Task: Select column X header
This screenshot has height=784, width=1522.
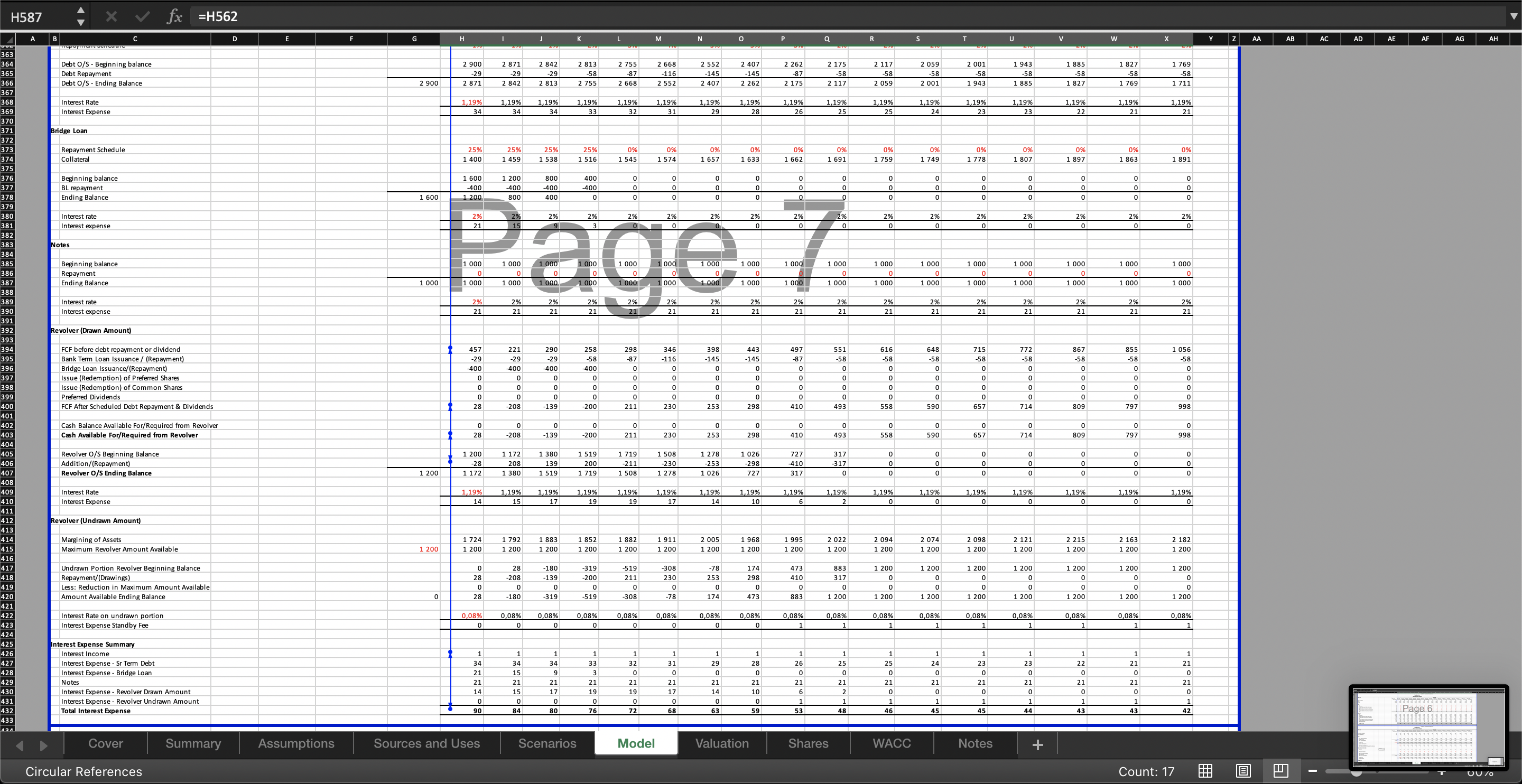Action: click(x=1166, y=39)
